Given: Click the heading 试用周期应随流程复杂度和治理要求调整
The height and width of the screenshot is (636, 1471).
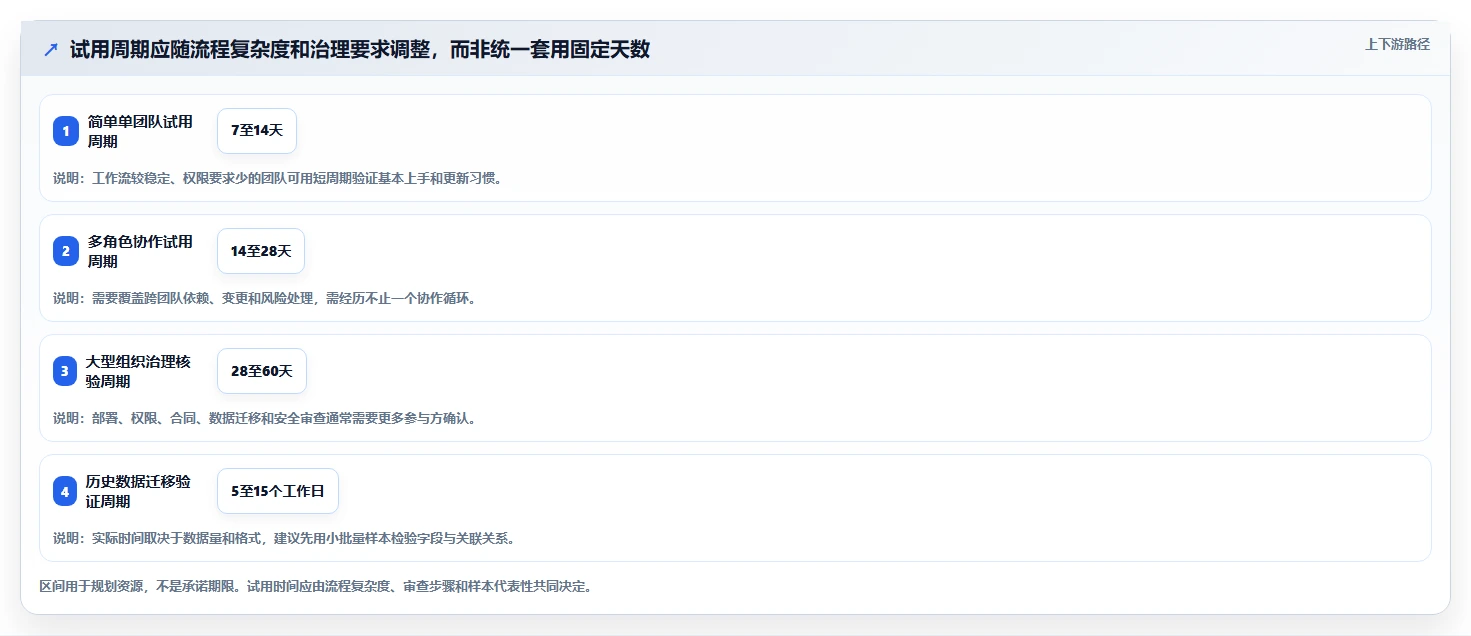Looking at the screenshot, I should [x=360, y=49].
